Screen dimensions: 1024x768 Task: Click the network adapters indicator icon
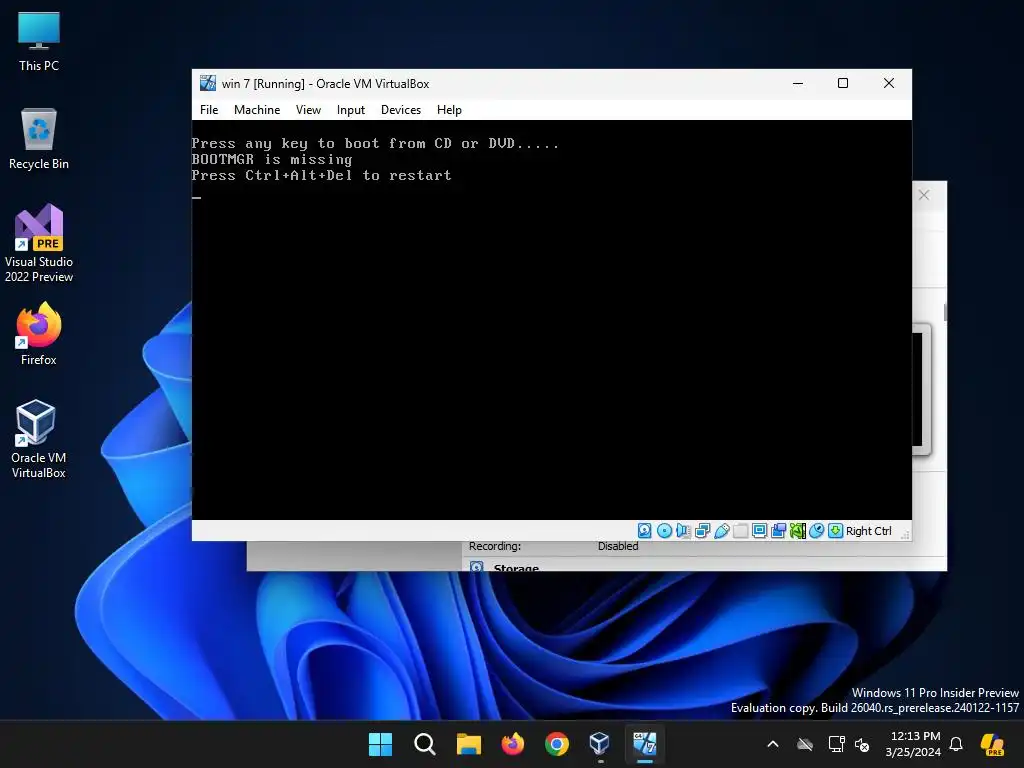coord(702,531)
